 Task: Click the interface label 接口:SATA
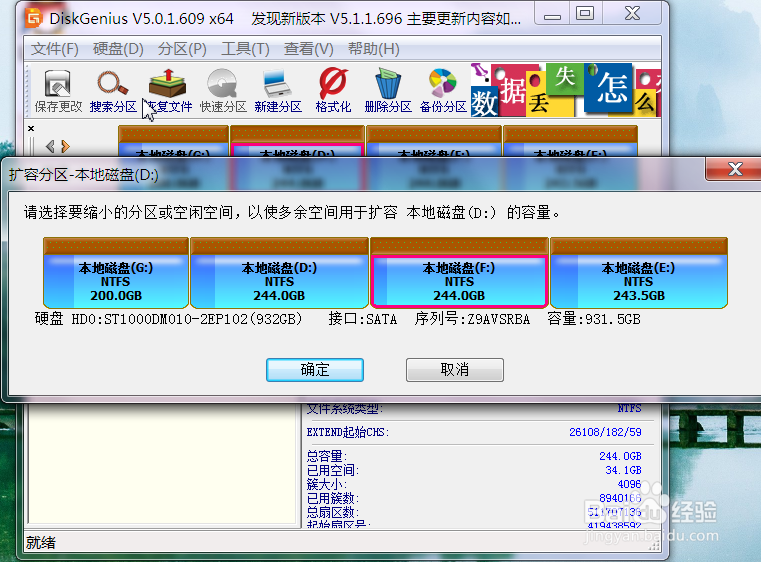(363, 319)
